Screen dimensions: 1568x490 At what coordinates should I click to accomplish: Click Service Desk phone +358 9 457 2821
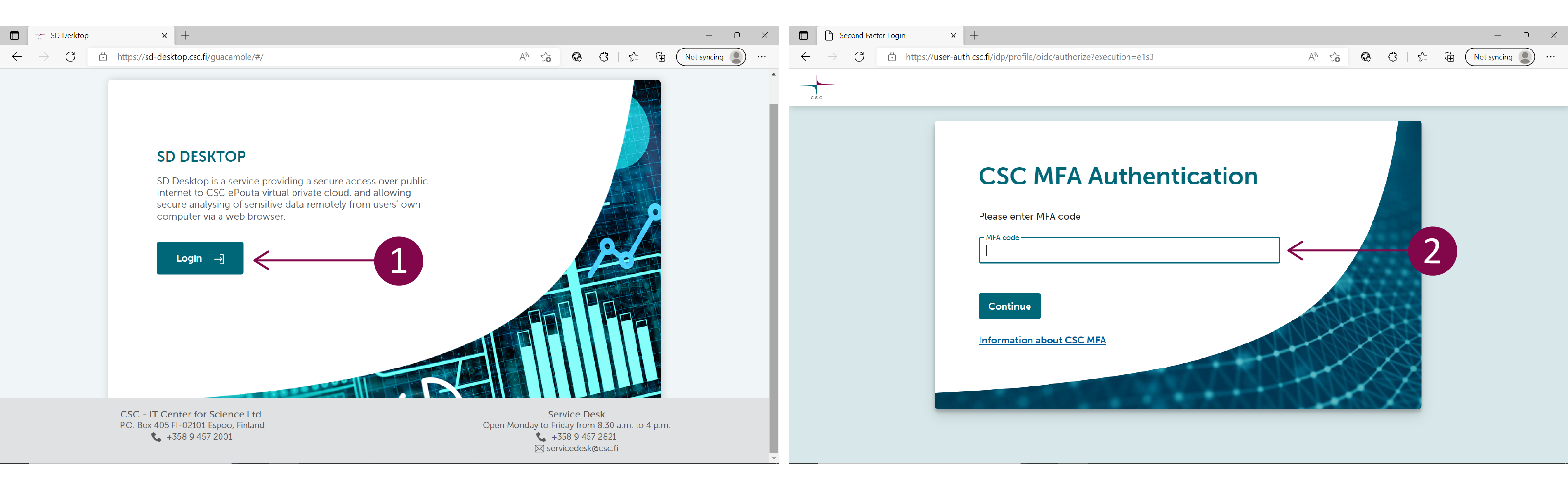(584, 437)
